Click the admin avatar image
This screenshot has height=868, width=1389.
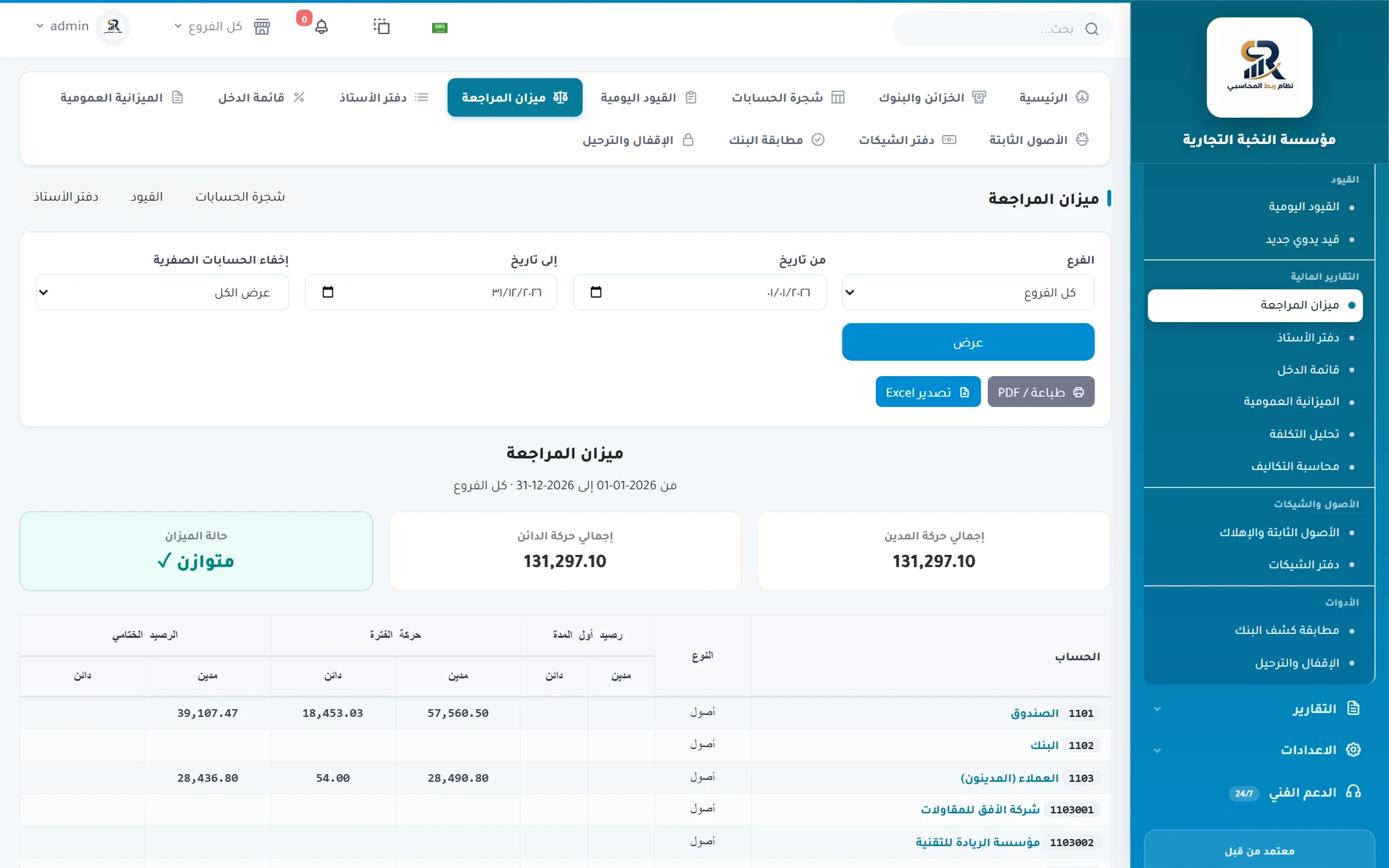point(113,26)
